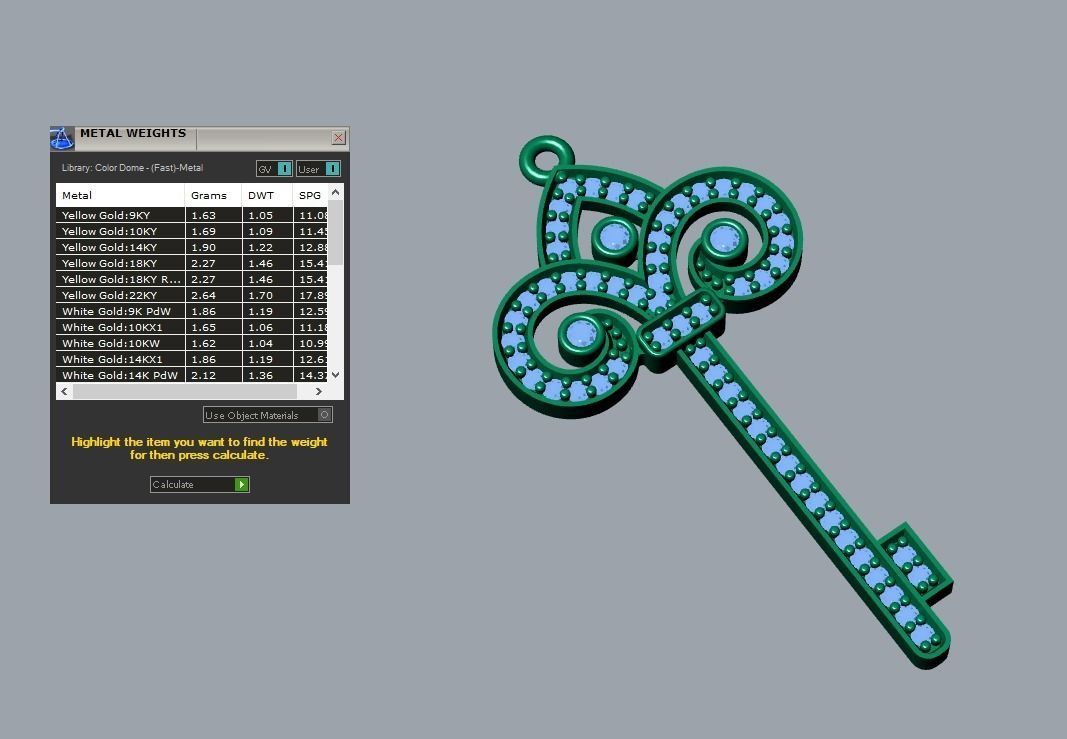Click the horizontal scroll right arrow
This screenshot has height=739, width=1067.
click(318, 391)
